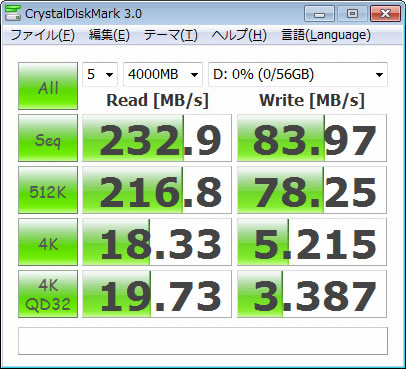
Task: Close the CrystalDiskMark window
Action: click(385, 14)
